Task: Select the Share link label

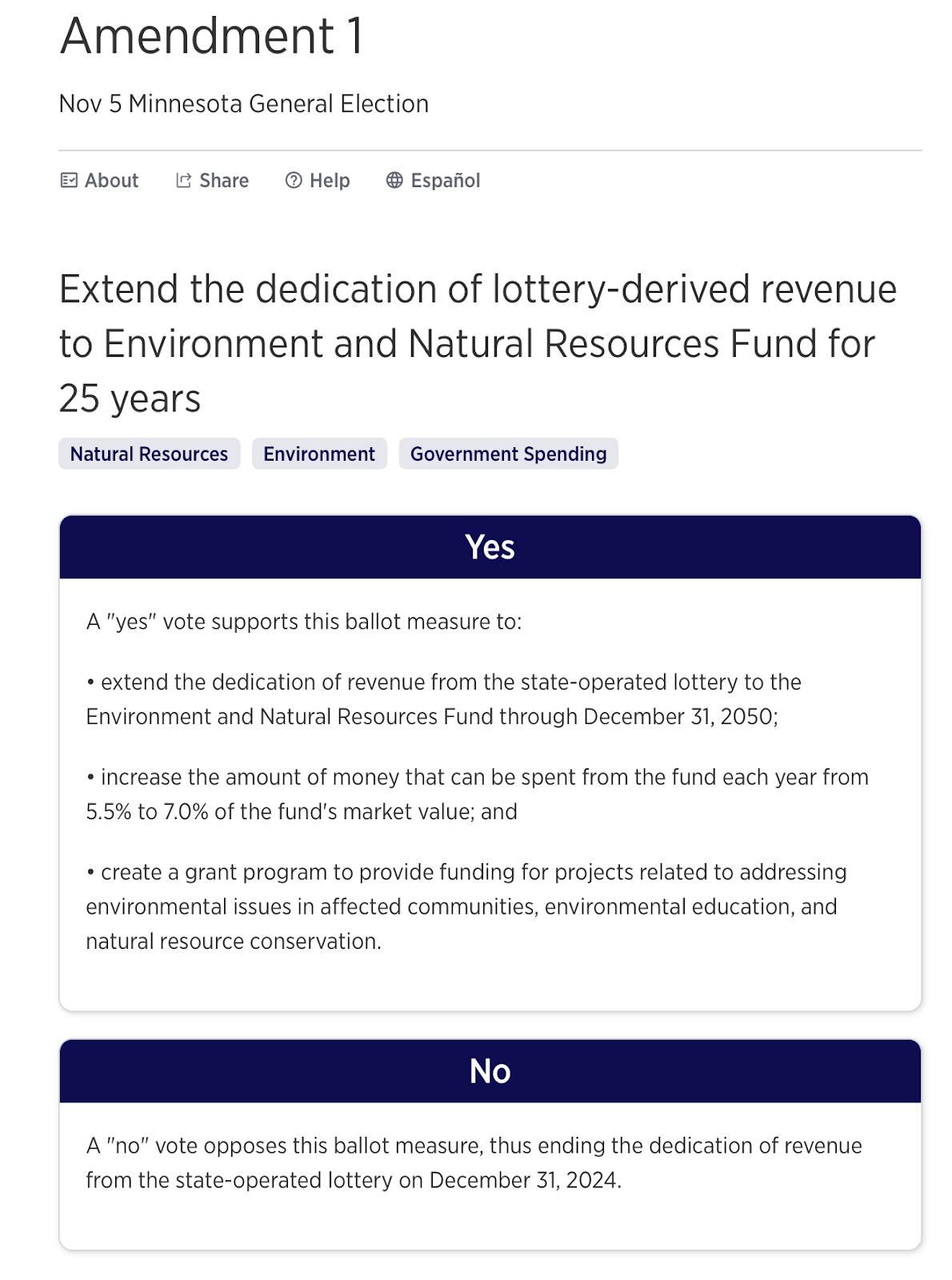Action: coord(224,181)
